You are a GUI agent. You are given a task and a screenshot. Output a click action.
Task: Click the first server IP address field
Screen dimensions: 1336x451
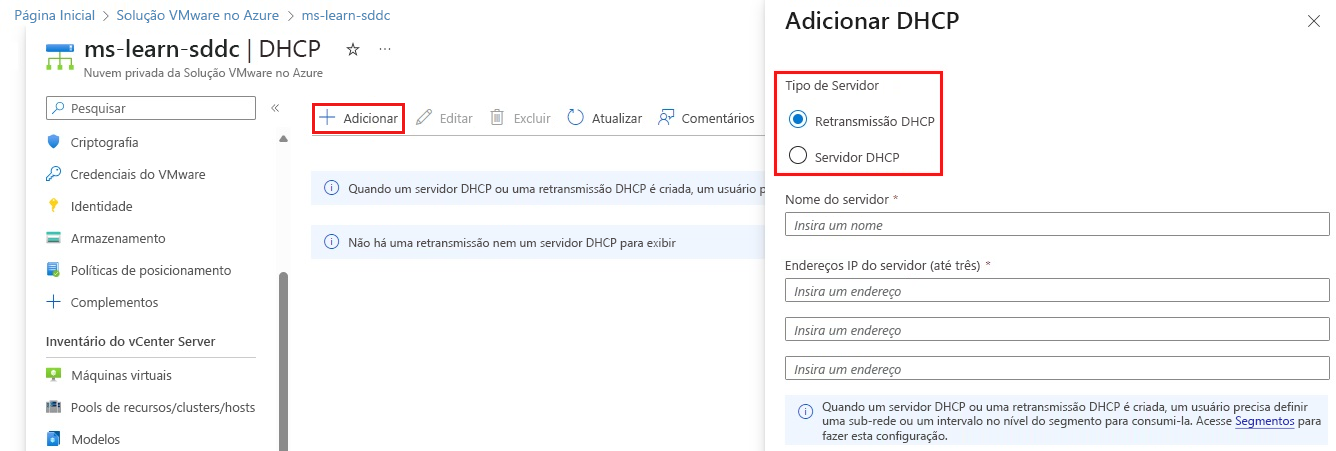click(1057, 291)
